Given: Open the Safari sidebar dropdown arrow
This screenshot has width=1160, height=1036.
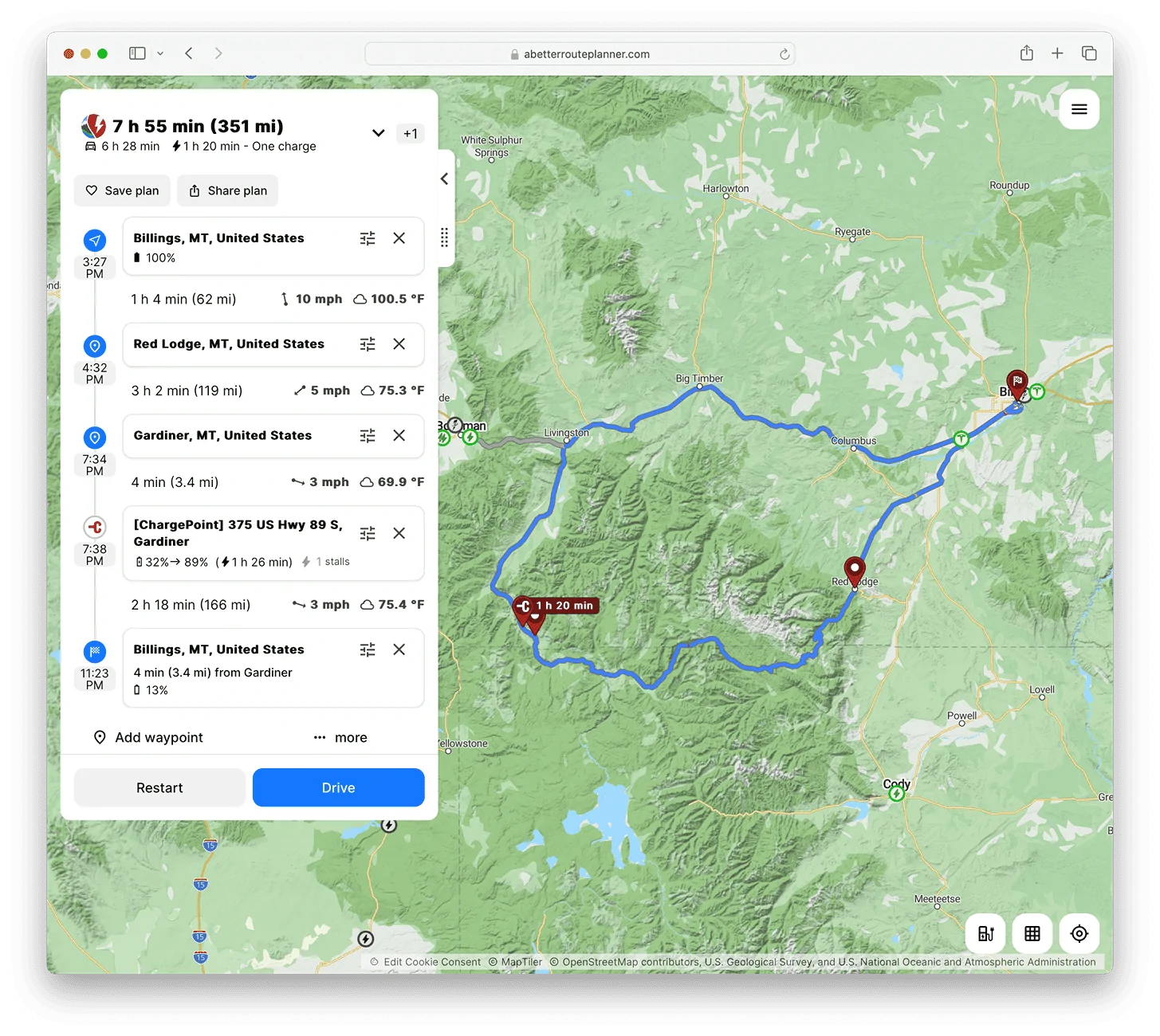Looking at the screenshot, I should coord(160,53).
